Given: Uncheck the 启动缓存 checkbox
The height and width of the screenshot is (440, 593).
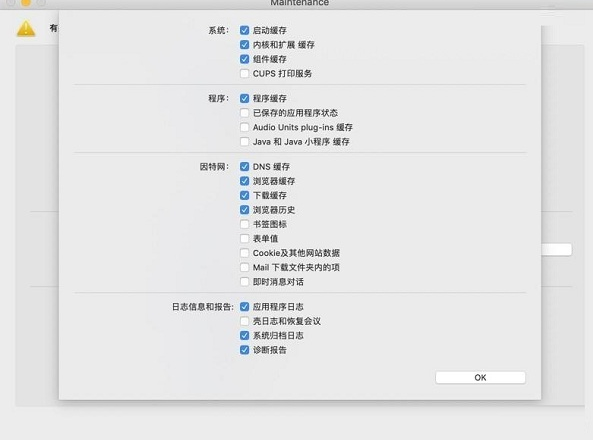Looking at the screenshot, I should tap(244, 30).
